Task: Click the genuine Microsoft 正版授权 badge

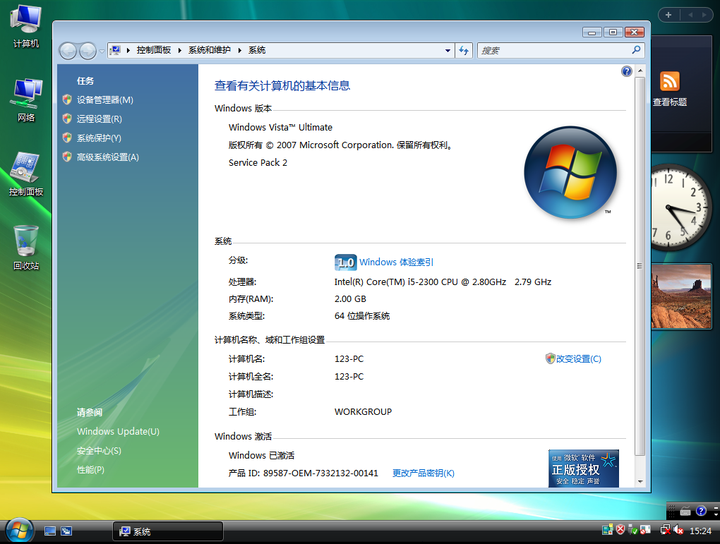Action: tap(583, 468)
